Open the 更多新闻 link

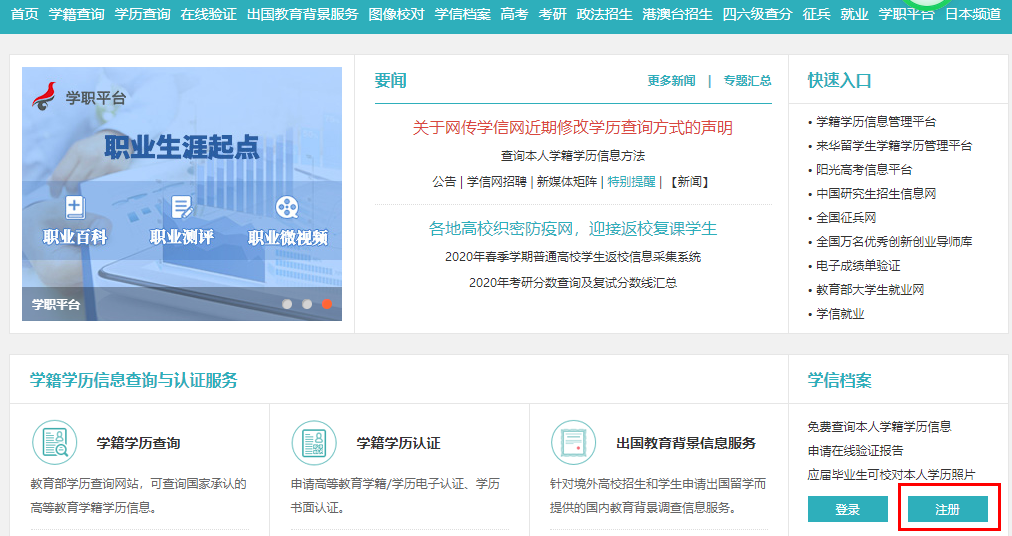(x=671, y=81)
